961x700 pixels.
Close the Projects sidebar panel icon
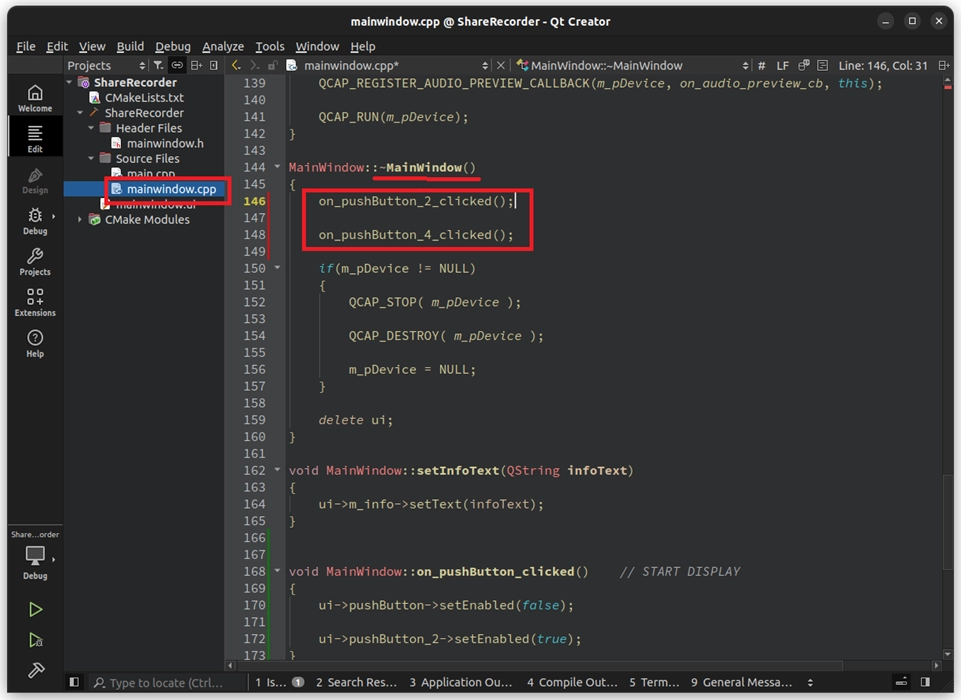(x=213, y=65)
